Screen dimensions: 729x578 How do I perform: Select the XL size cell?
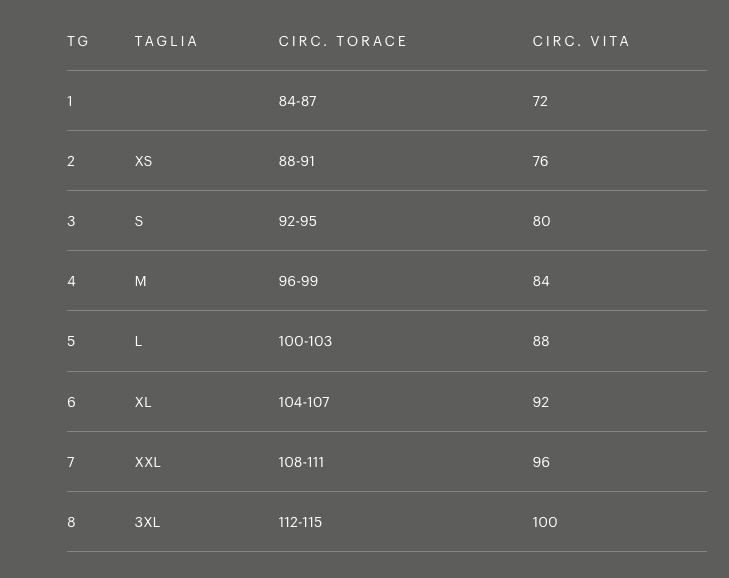[x=143, y=402]
